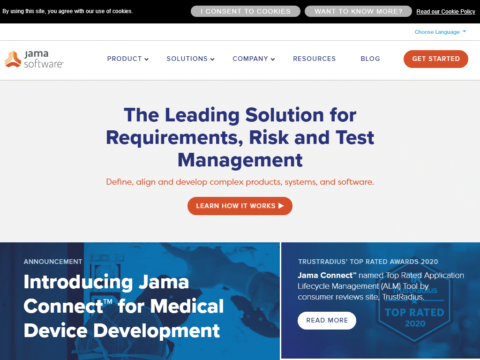Click the Read More button in TrustRadius panel
Image resolution: width=480 pixels, height=360 pixels.
click(x=327, y=320)
